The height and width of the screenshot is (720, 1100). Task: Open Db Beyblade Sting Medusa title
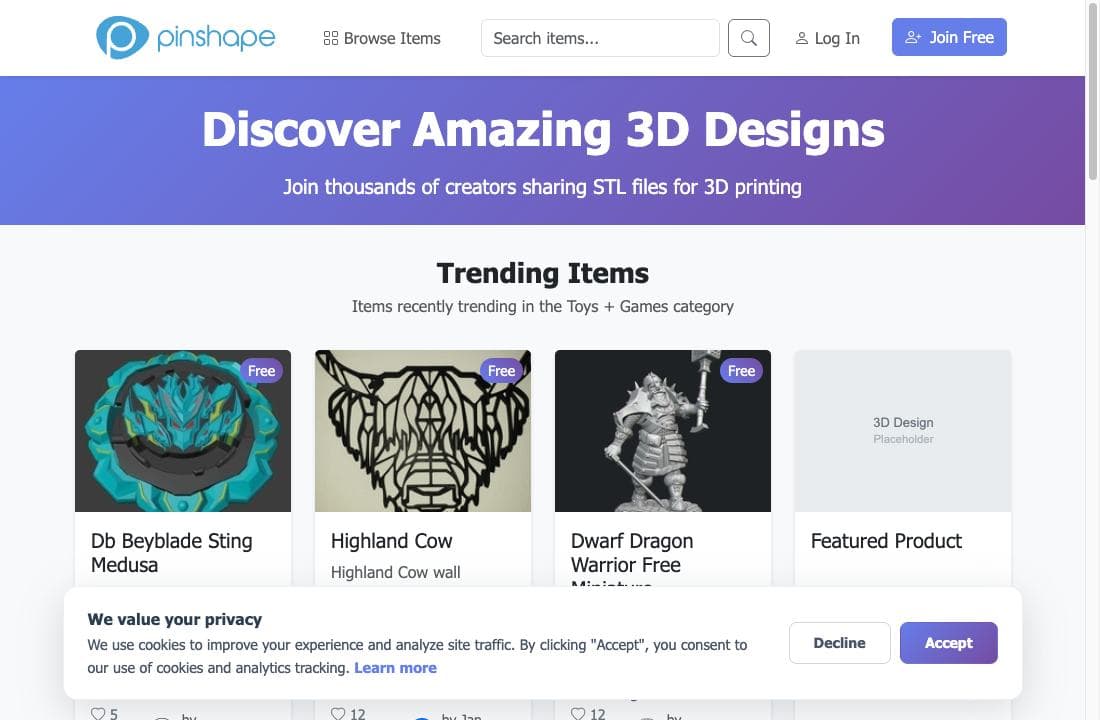coord(172,553)
